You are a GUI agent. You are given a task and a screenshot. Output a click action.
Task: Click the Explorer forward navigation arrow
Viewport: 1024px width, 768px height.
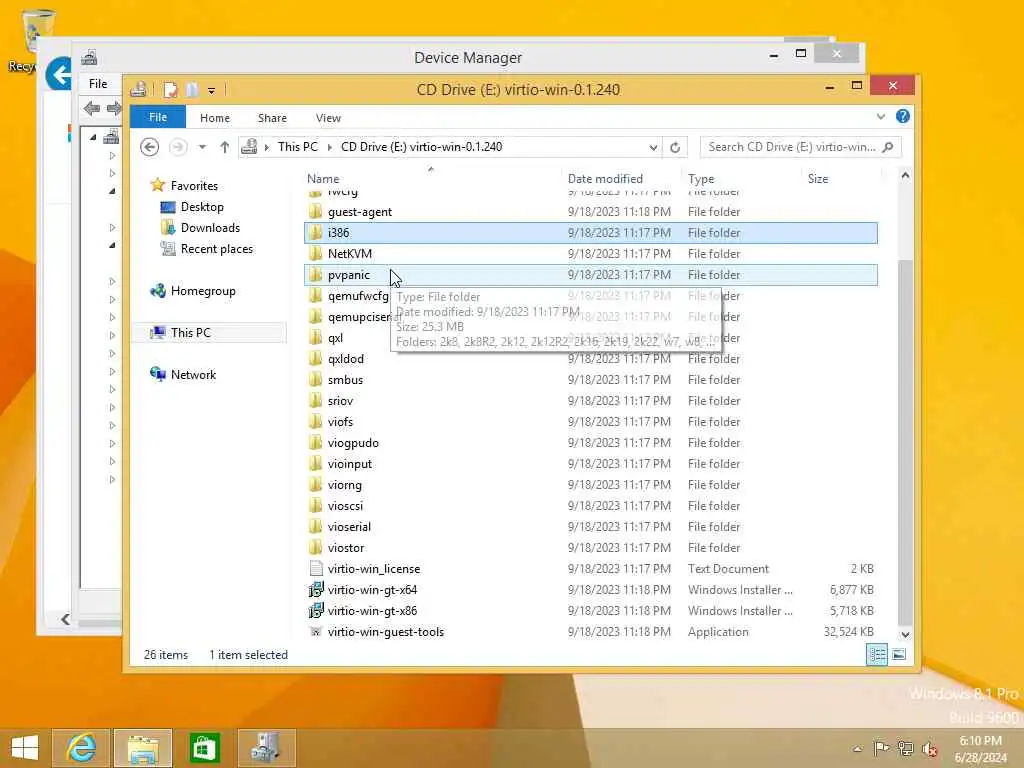pos(178,147)
